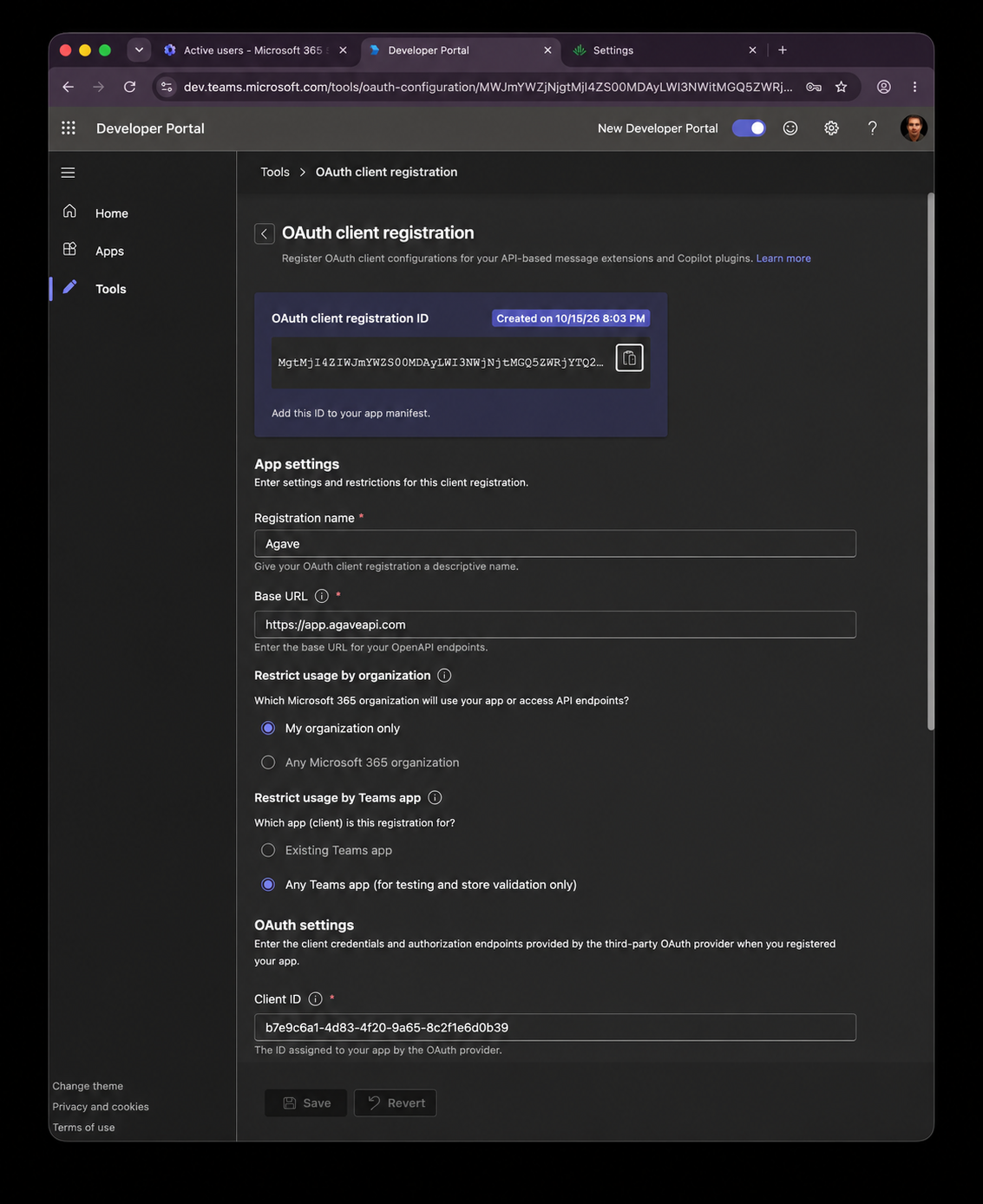Click the Registration name field
The width and height of the screenshot is (983, 1204).
555,544
